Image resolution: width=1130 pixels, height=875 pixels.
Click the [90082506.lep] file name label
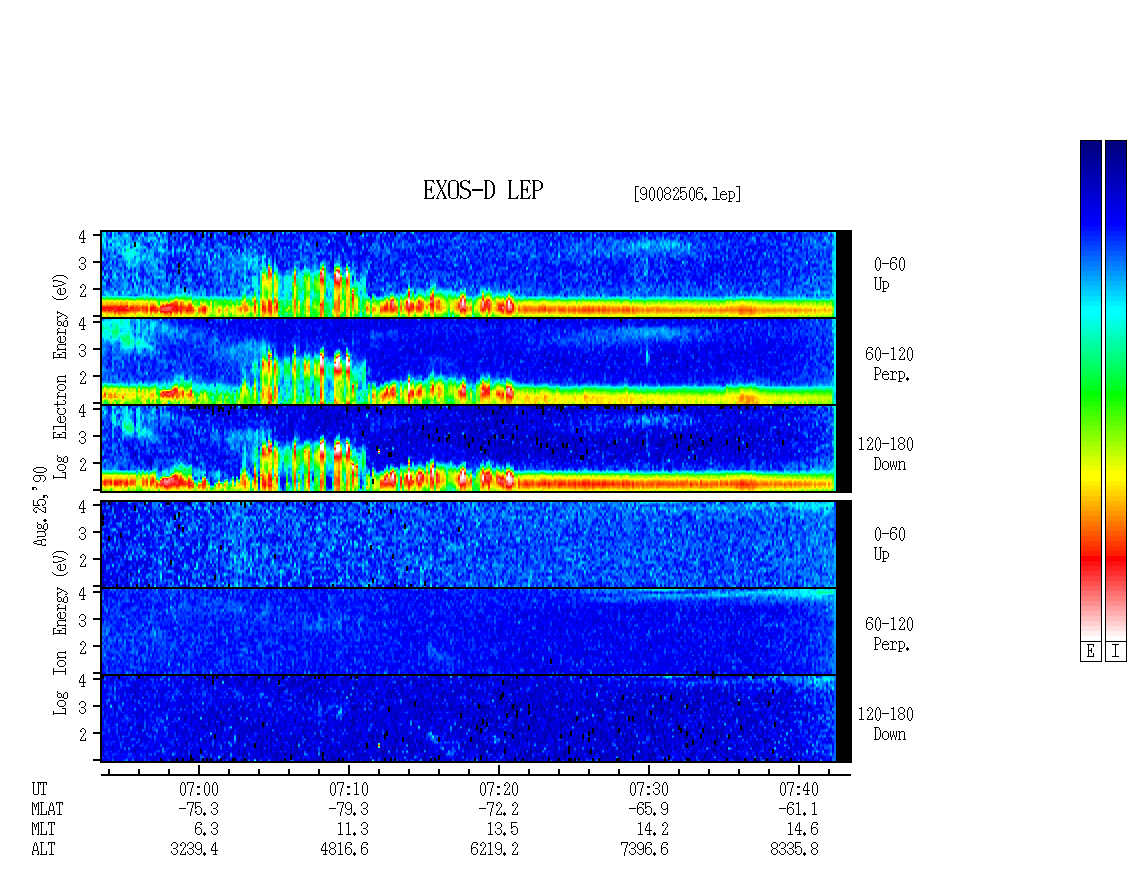tap(687, 194)
